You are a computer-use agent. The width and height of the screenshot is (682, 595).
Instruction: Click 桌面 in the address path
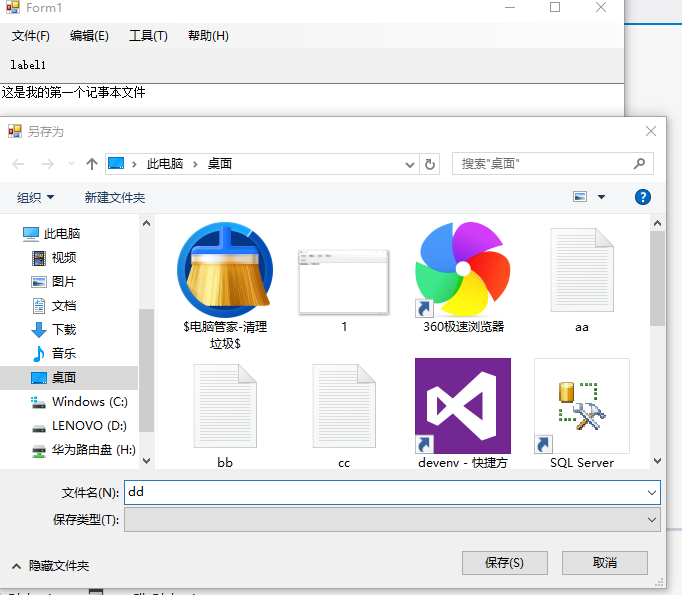pyautogui.click(x=220, y=164)
